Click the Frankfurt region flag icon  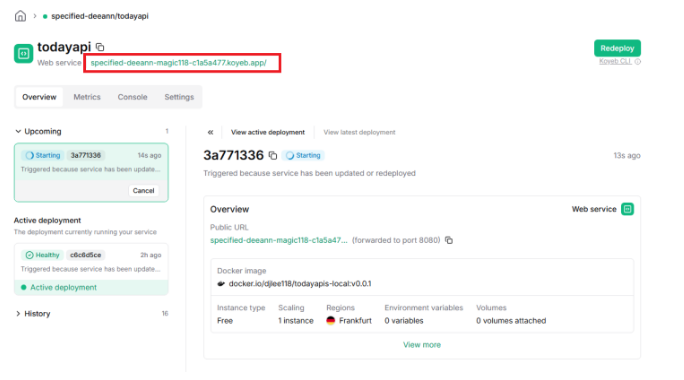click(331, 321)
